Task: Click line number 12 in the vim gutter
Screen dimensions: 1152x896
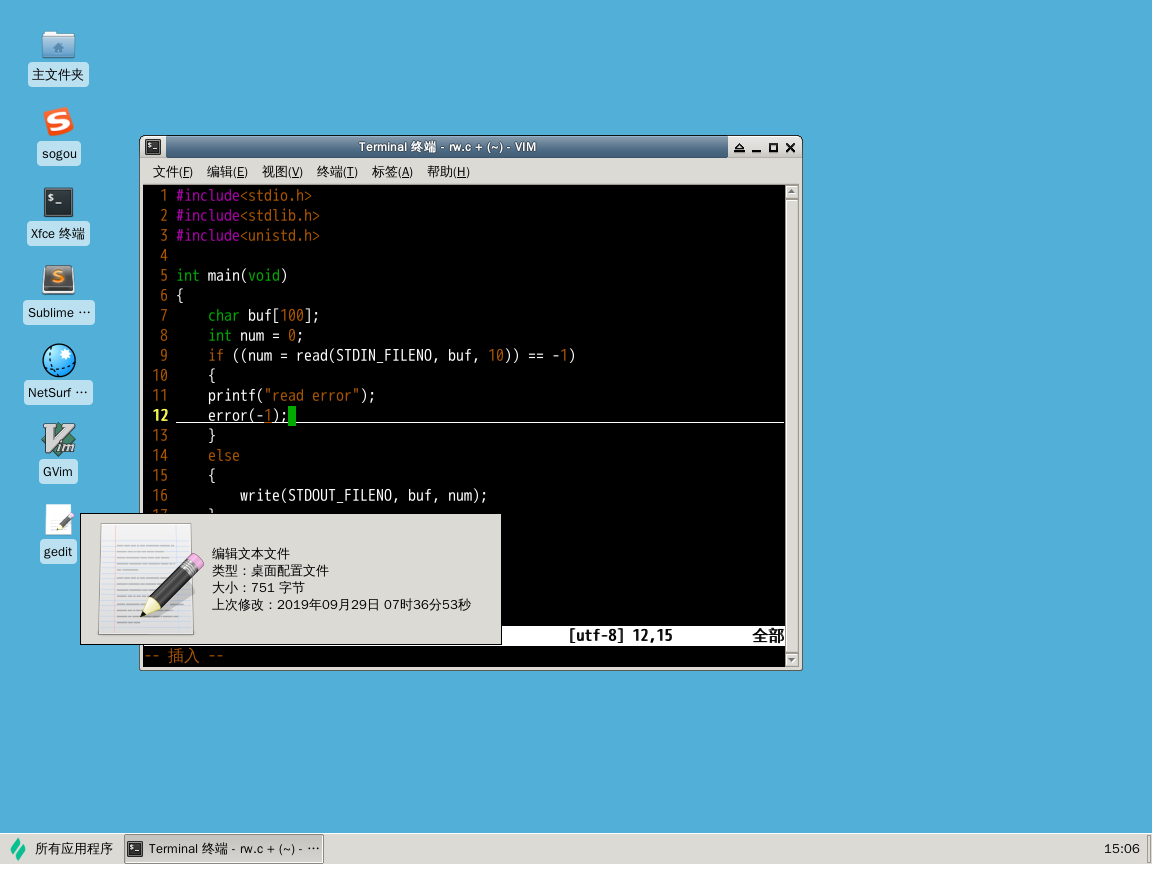Action: tap(160, 415)
